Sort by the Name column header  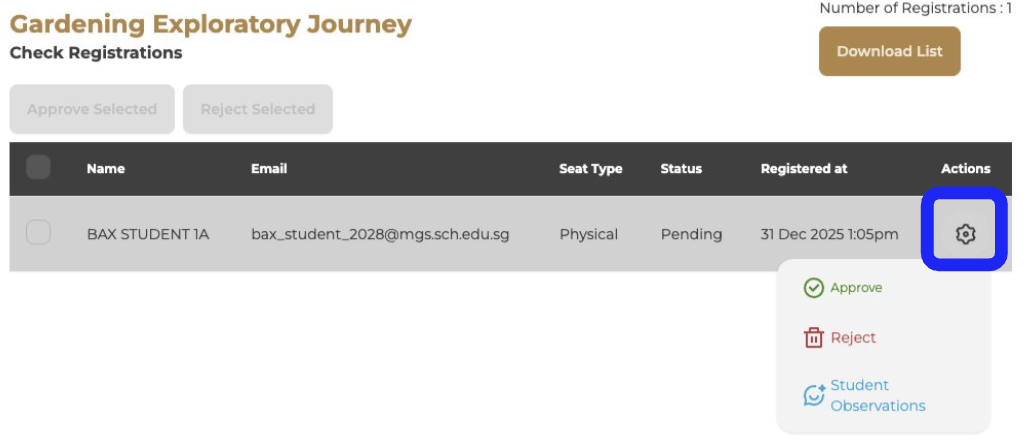[x=106, y=169]
